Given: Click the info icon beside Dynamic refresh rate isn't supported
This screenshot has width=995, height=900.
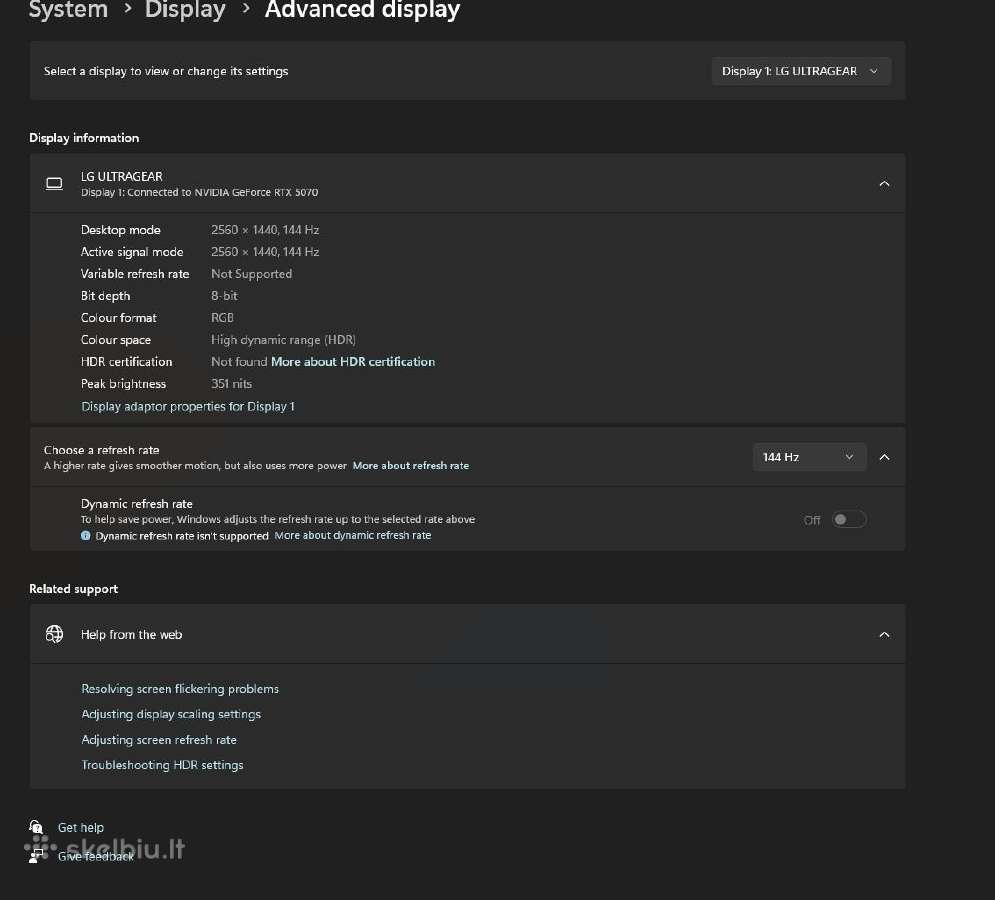Looking at the screenshot, I should pyautogui.click(x=86, y=536).
